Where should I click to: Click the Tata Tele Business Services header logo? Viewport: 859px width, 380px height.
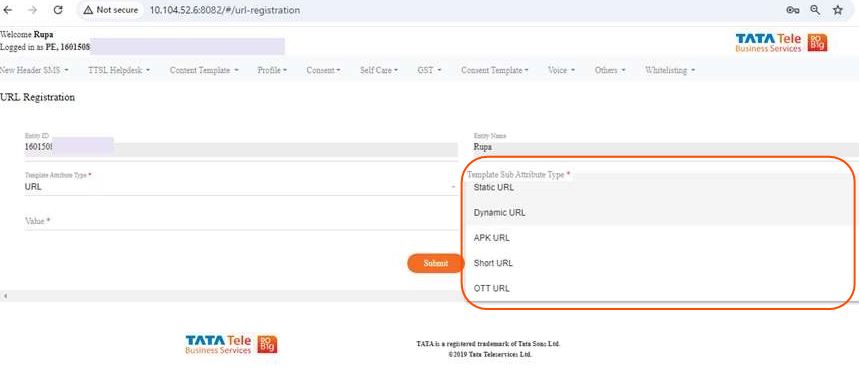coord(781,43)
